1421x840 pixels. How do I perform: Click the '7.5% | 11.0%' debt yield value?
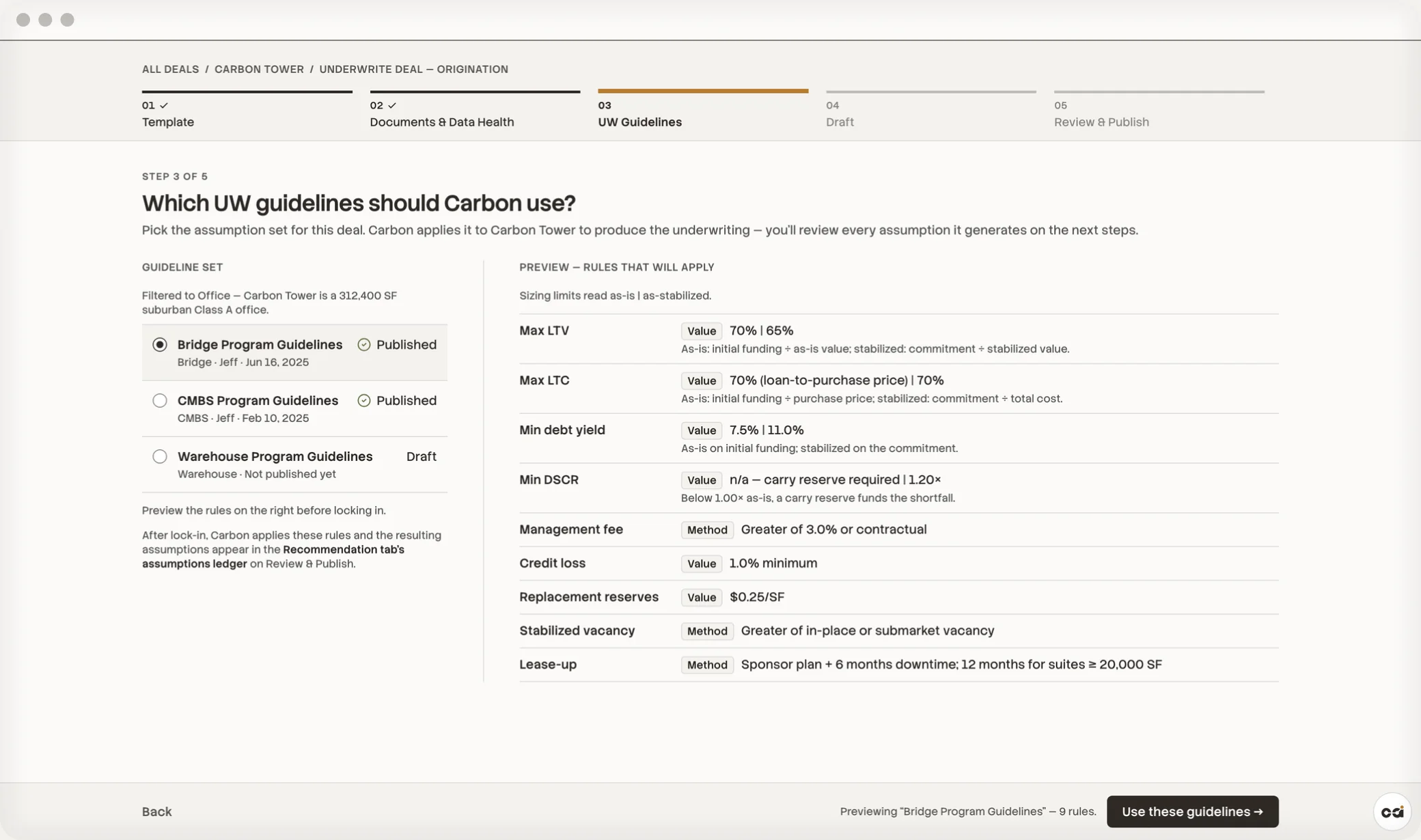[x=767, y=430]
